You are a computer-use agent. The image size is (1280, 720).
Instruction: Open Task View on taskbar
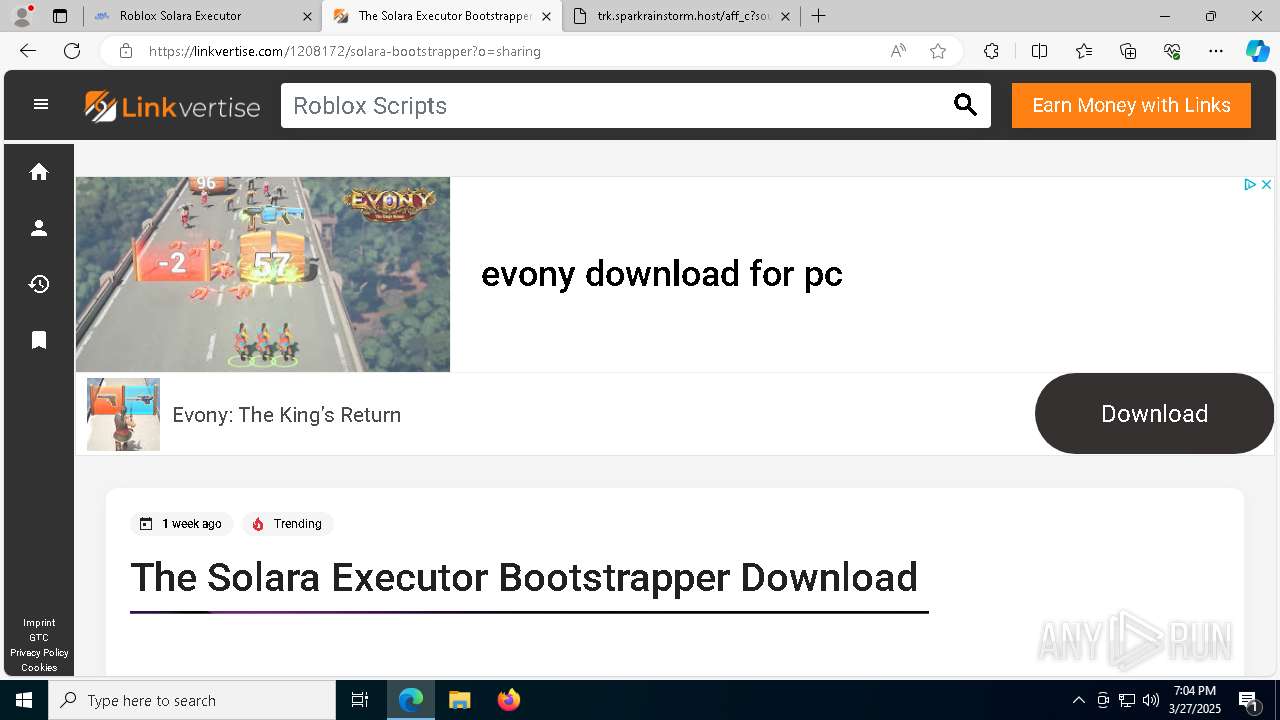coord(360,700)
